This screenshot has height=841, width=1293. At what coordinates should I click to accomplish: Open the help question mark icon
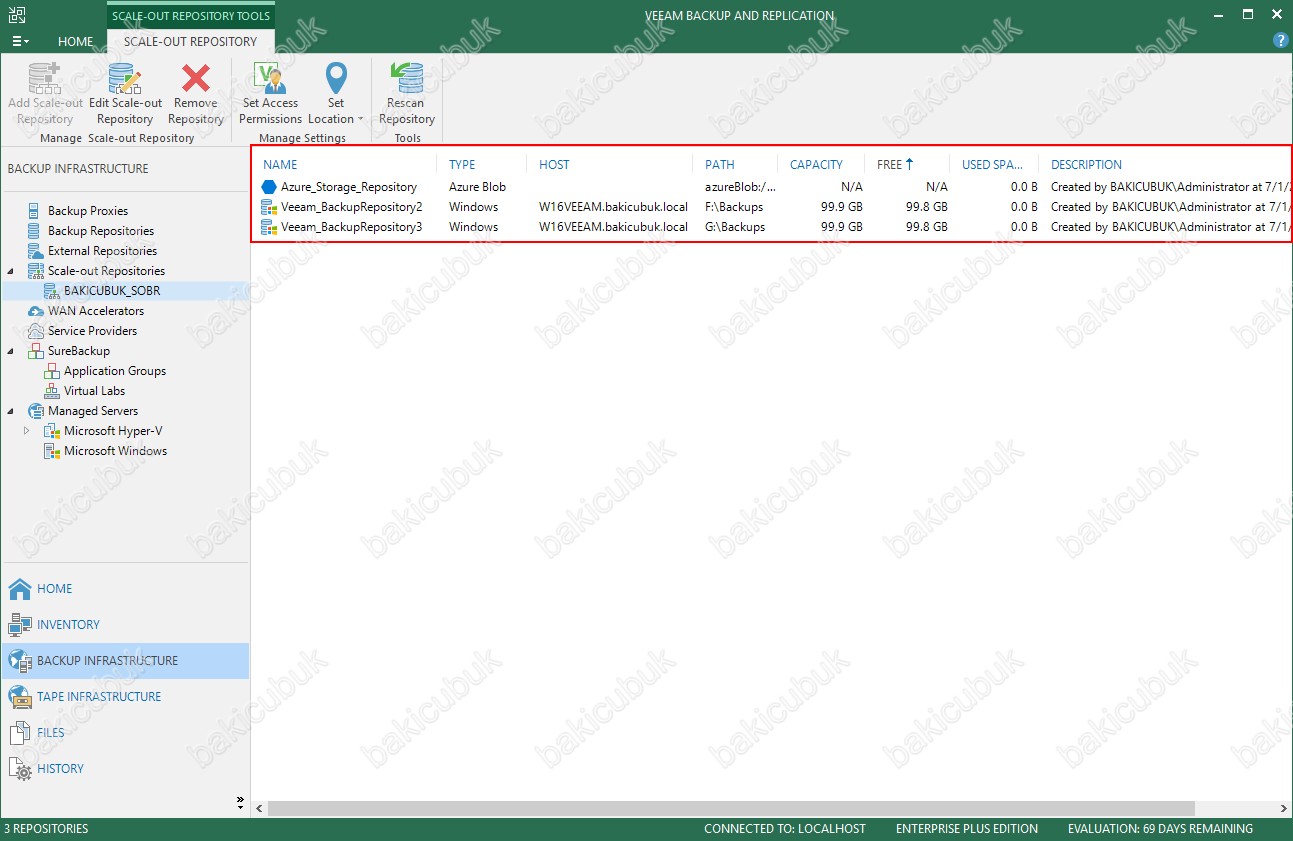point(1280,41)
